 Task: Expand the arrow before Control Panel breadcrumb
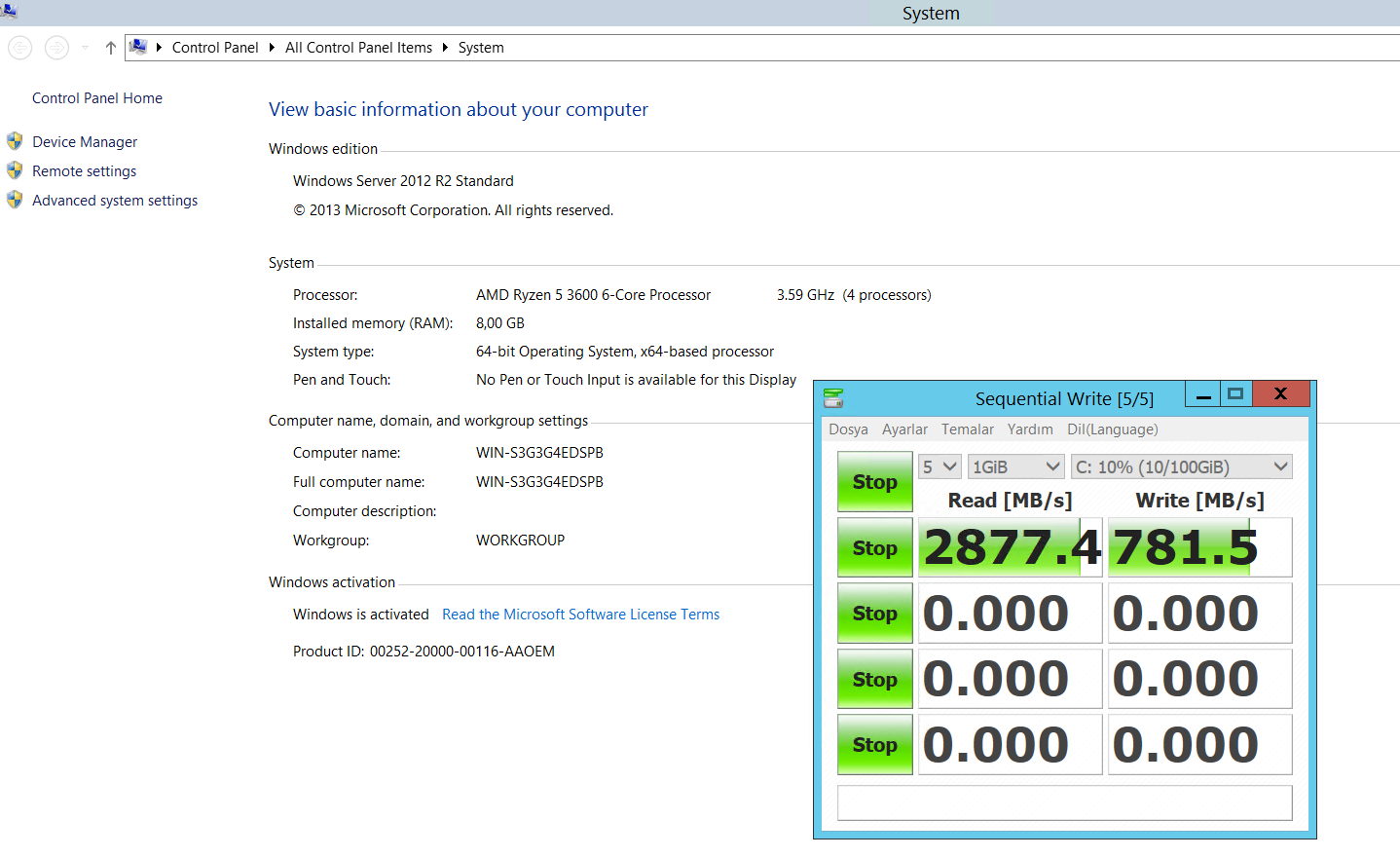[159, 47]
